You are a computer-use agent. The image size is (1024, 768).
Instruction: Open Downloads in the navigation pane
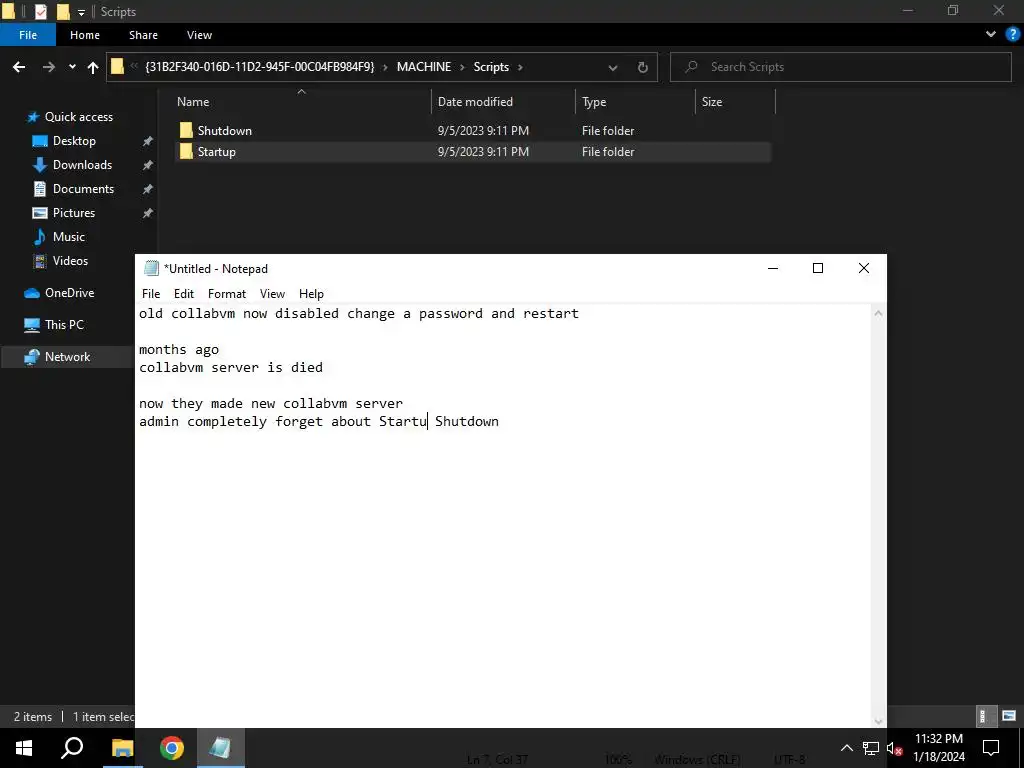click(x=82, y=165)
